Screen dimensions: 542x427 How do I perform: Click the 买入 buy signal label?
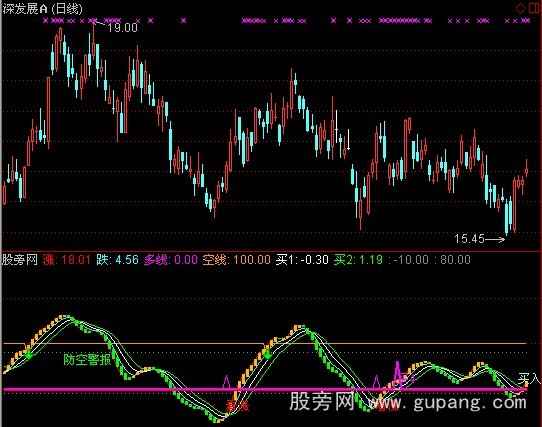click(529, 378)
